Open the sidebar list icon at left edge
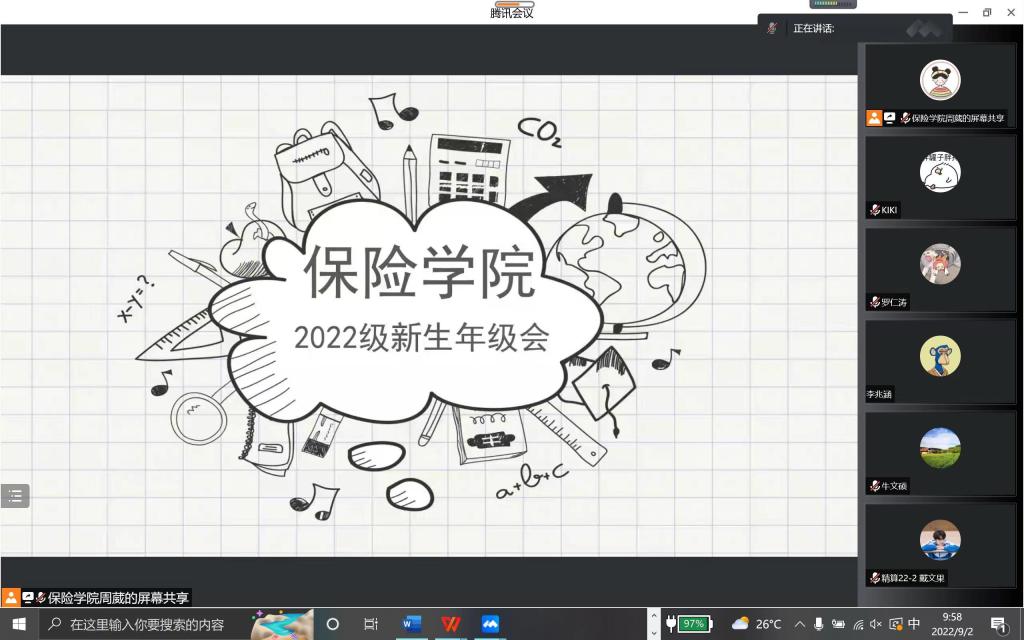Screen dimensions: 1024x640 point(15,495)
